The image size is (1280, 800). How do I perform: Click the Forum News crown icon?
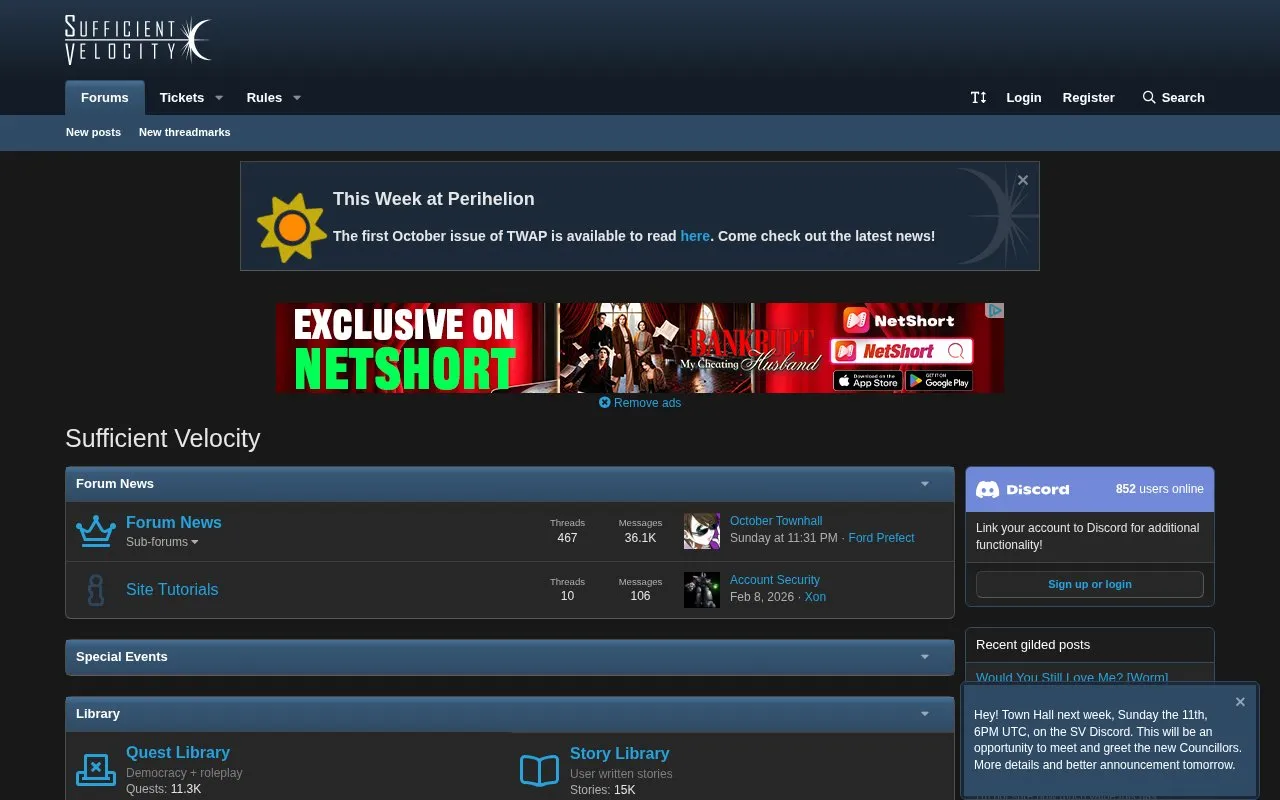click(96, 531)
